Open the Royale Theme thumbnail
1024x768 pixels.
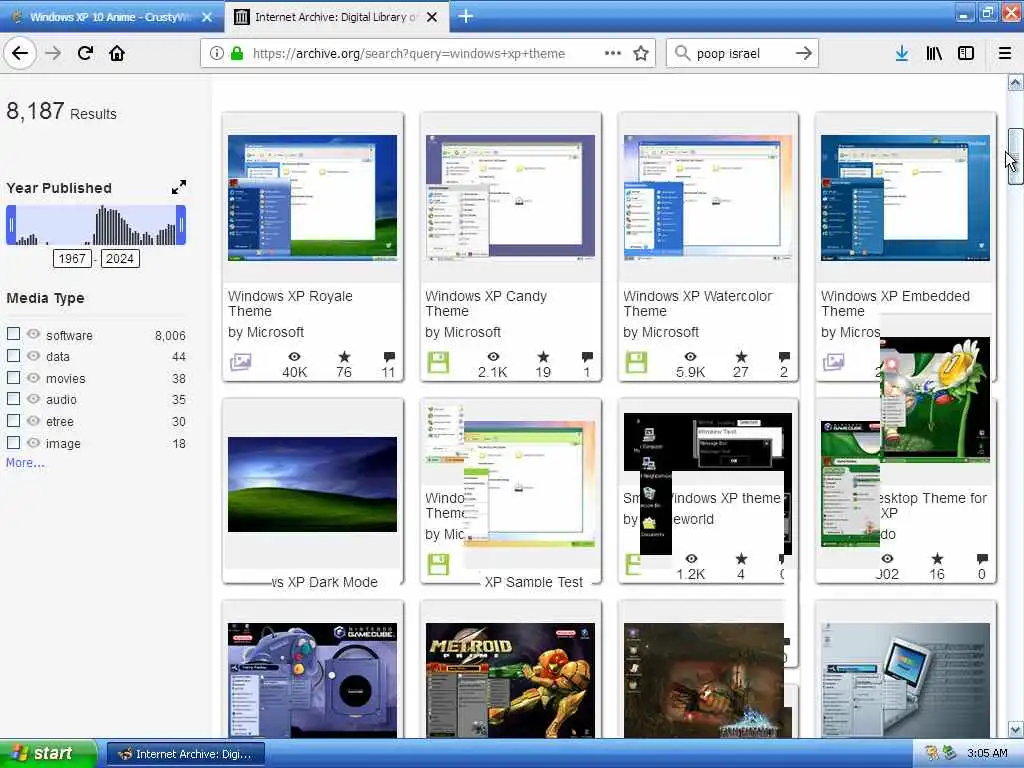pos(312,198)
